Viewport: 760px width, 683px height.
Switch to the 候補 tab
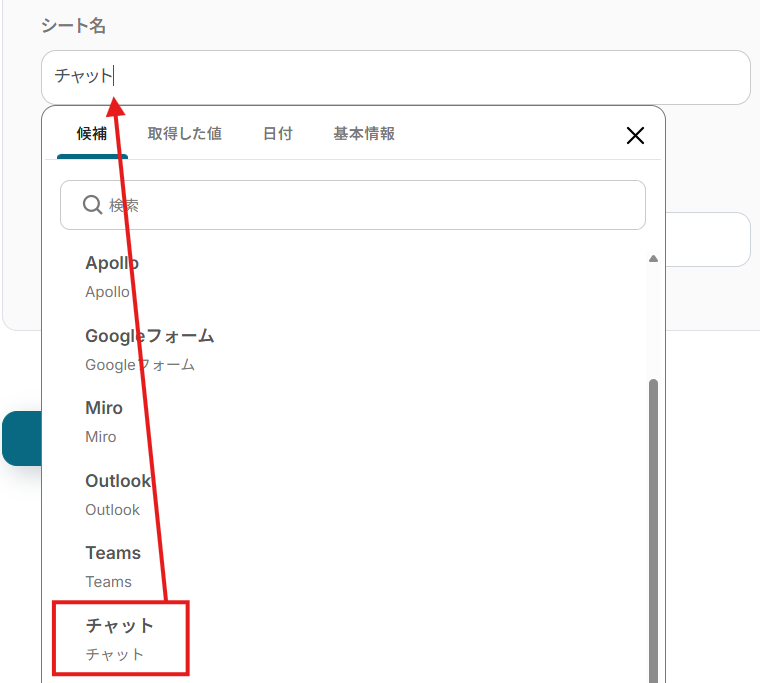point(92,134)
